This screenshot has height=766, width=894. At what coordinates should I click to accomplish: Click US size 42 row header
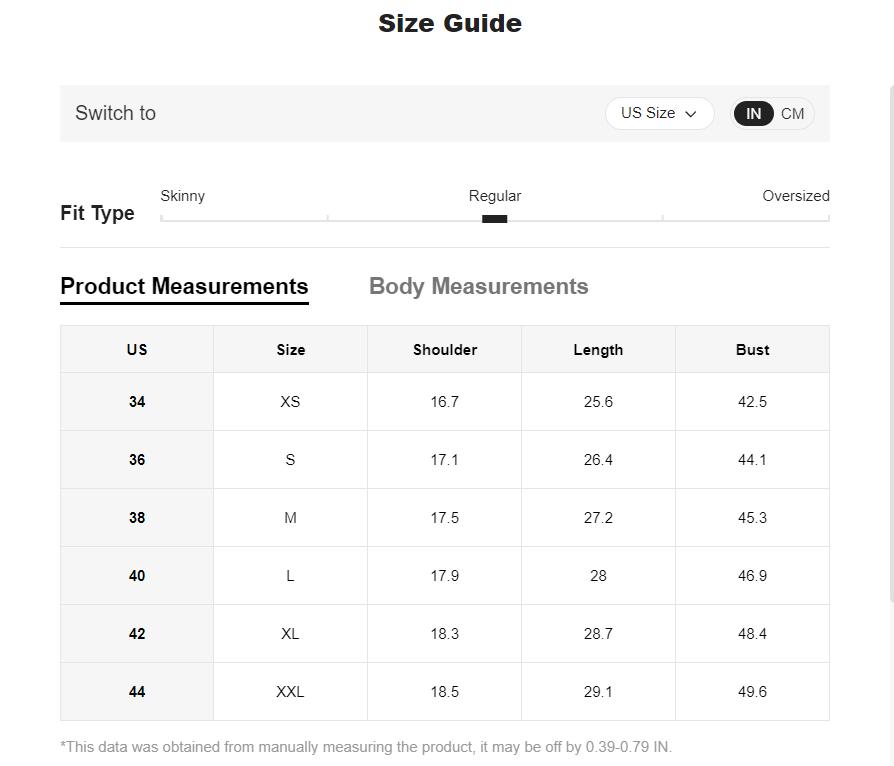137,633
